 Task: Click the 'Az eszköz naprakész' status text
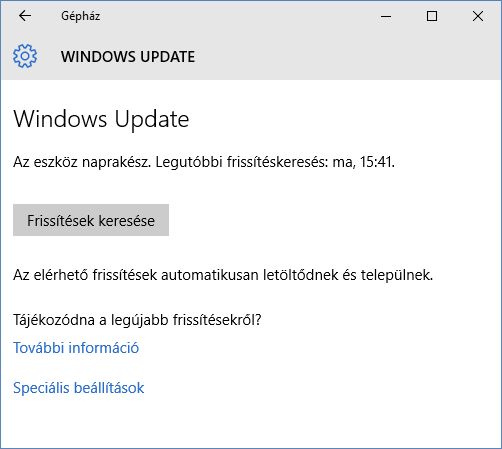82,162
